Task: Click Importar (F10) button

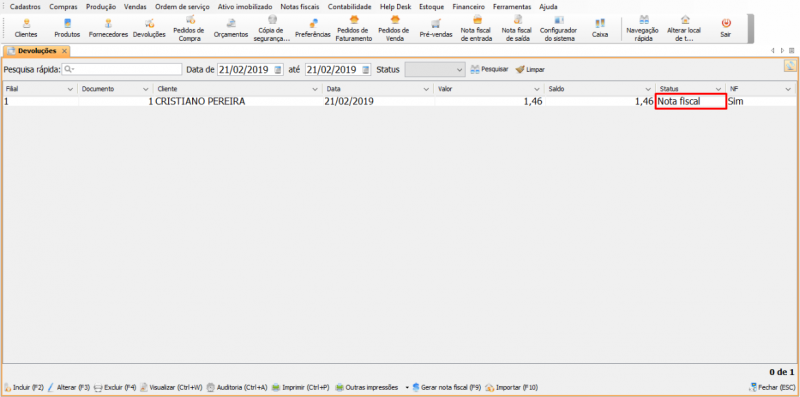Action: tap(512, 387)
